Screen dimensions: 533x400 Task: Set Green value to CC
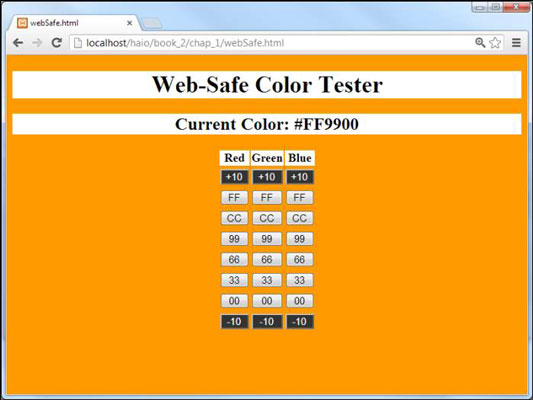point(267,218)
